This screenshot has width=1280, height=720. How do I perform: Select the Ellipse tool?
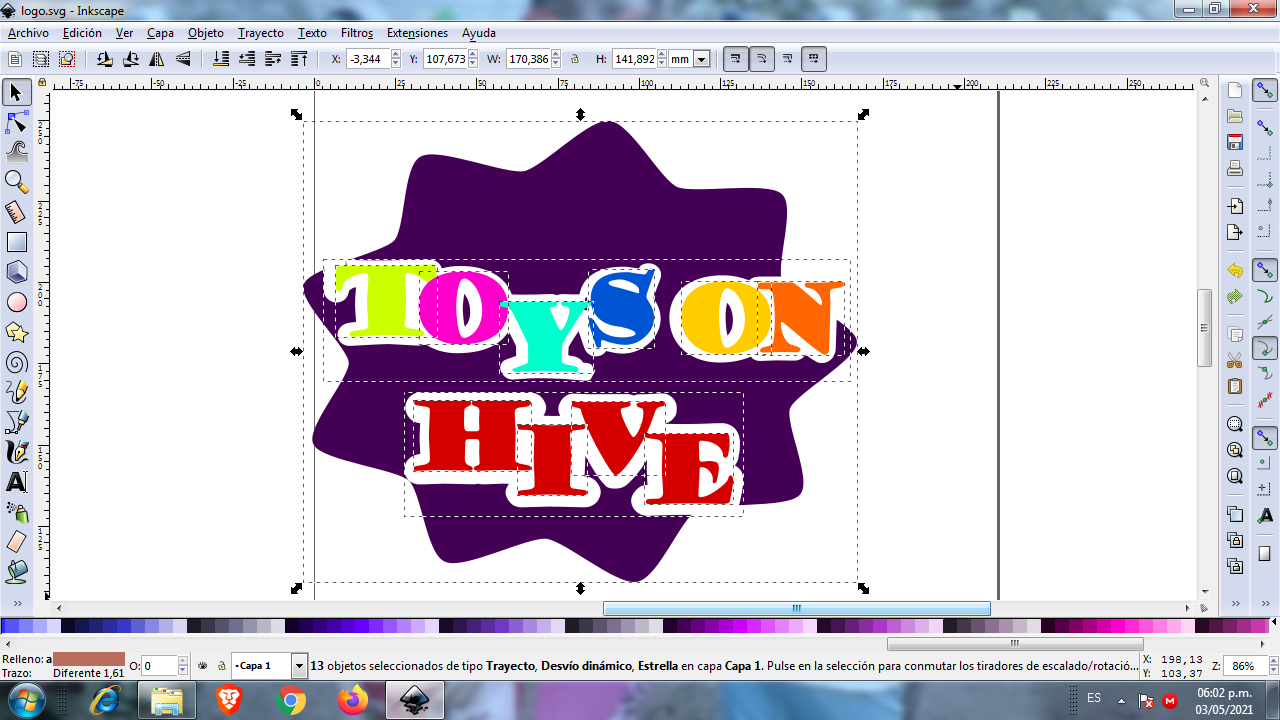(x=16, y=302)
